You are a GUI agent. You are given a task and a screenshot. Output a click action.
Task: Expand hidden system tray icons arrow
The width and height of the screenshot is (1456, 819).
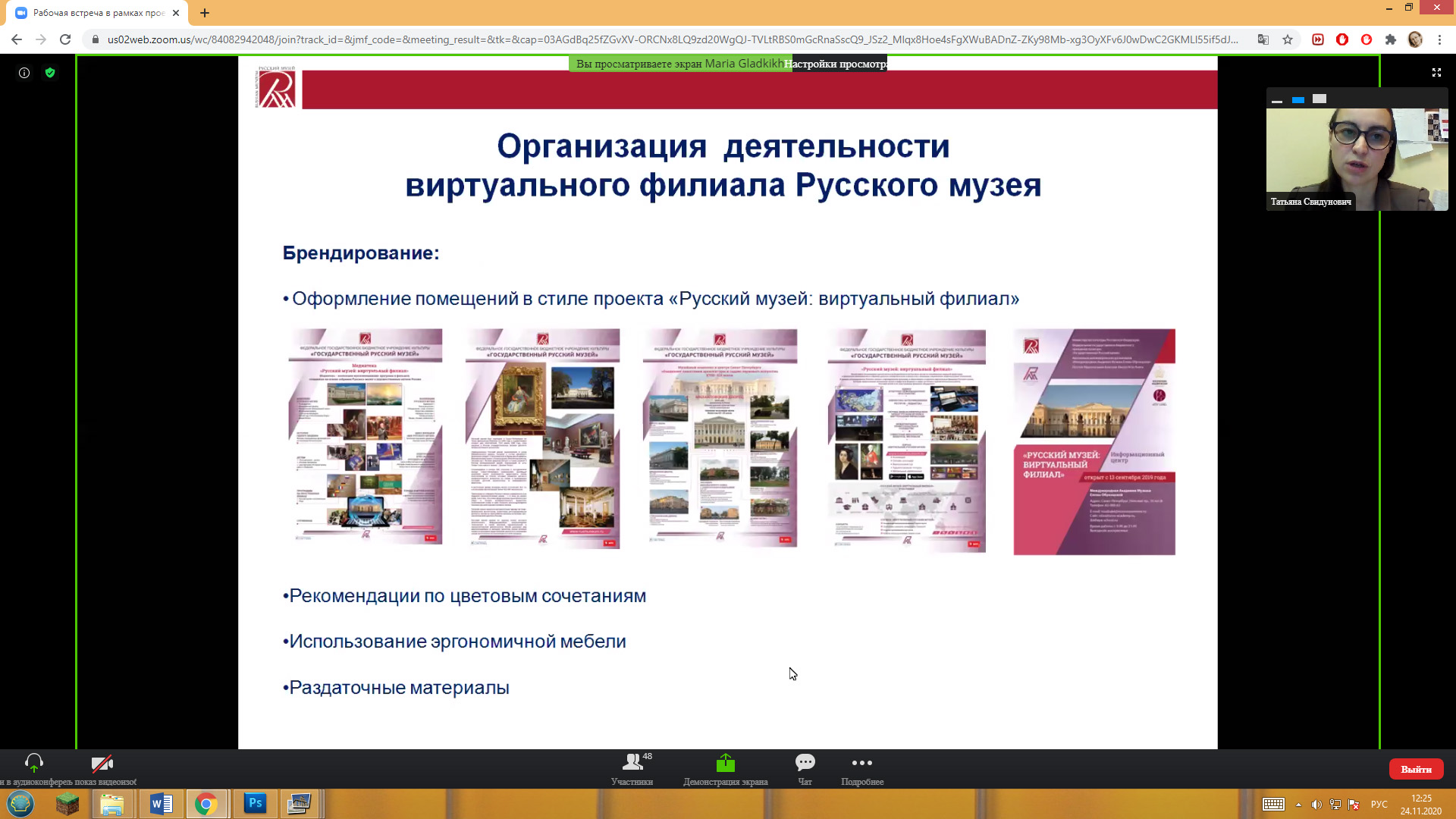tap(1298, 805)
